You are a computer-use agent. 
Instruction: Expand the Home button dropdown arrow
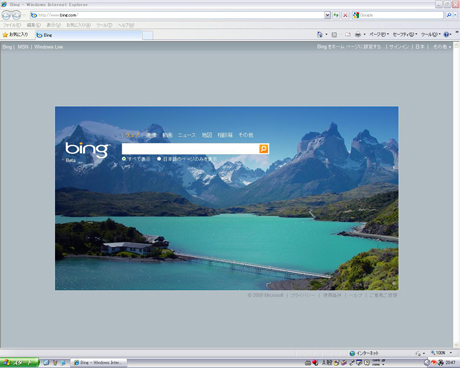[326, 34]
